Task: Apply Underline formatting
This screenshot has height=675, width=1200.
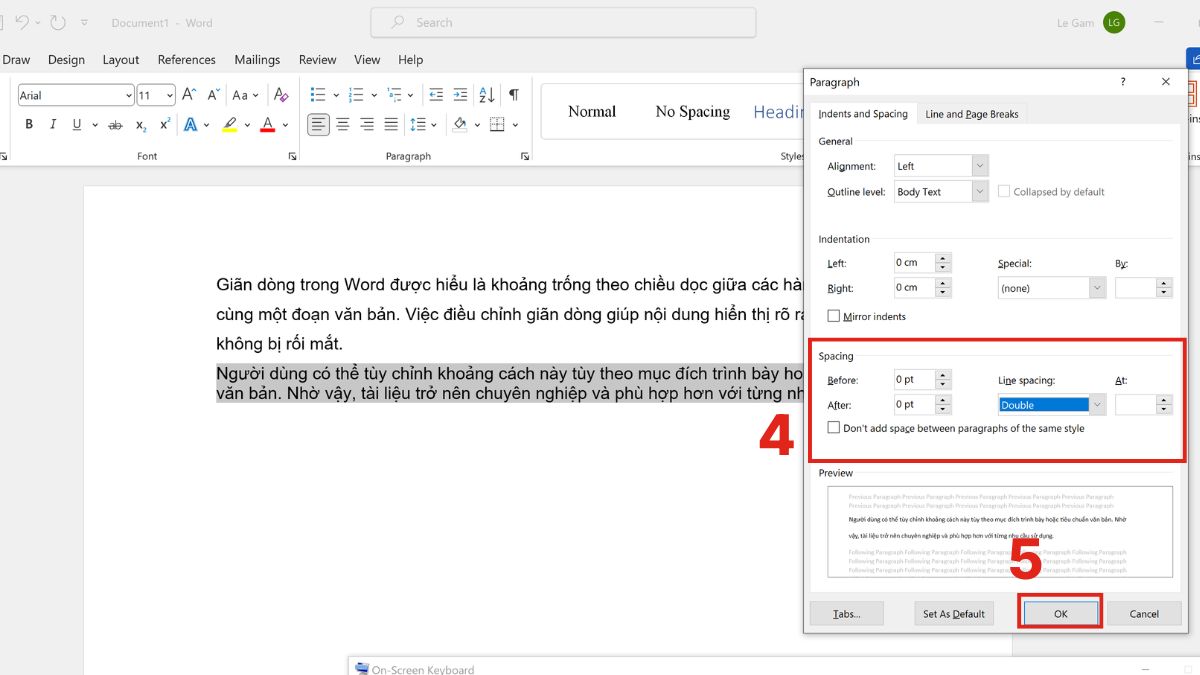Action: point(77,125)
